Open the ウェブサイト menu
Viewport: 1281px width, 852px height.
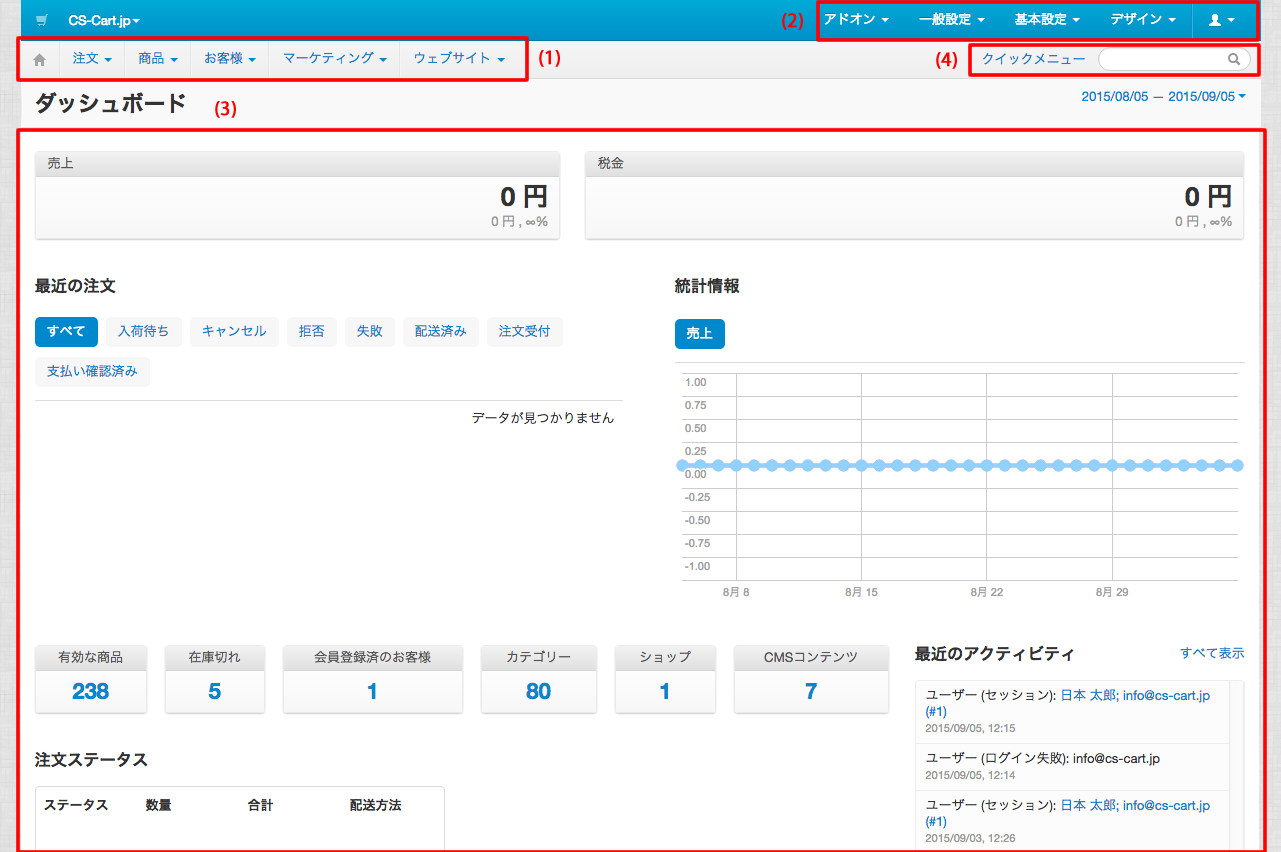(459, 59)
